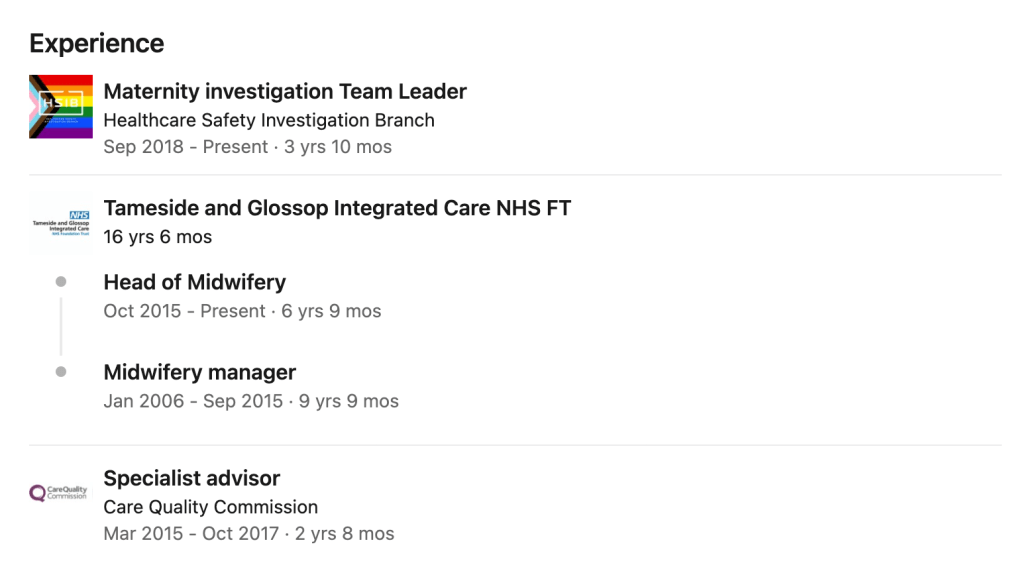Open Tameside and Glossop Integrated Care NHS FT
This screenshot has width=1023, height=571.
(337, 208)
